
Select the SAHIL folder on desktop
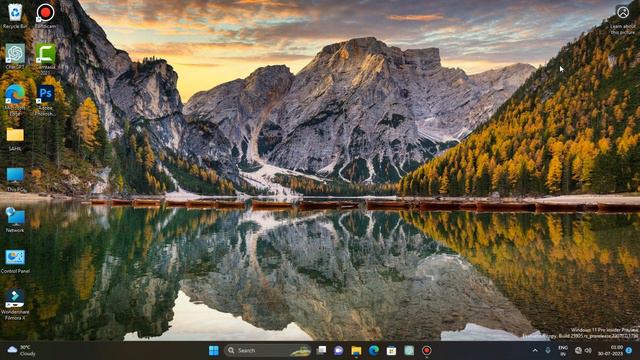15,139
